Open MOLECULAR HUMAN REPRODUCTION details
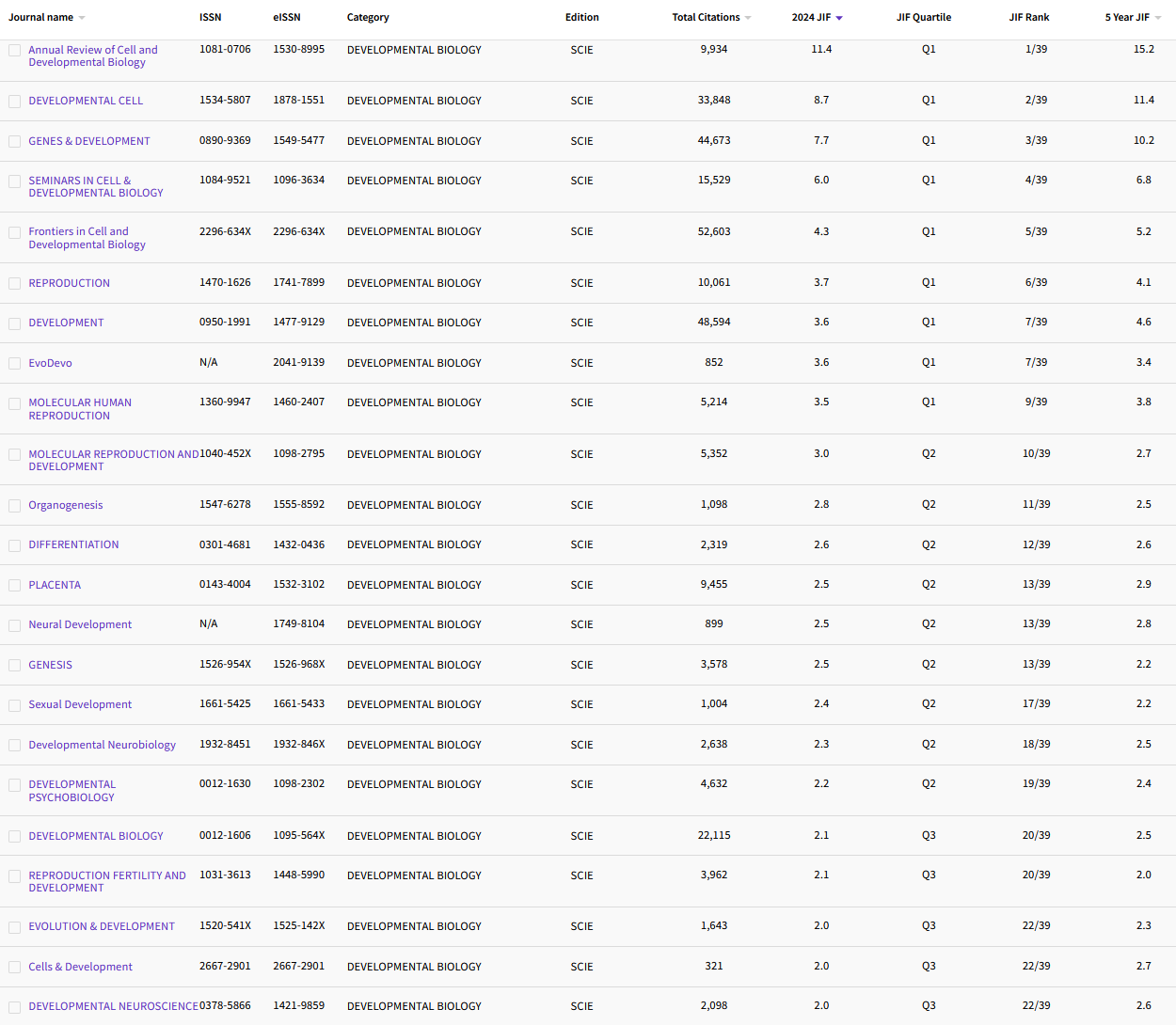 click(x=80, y=409)
